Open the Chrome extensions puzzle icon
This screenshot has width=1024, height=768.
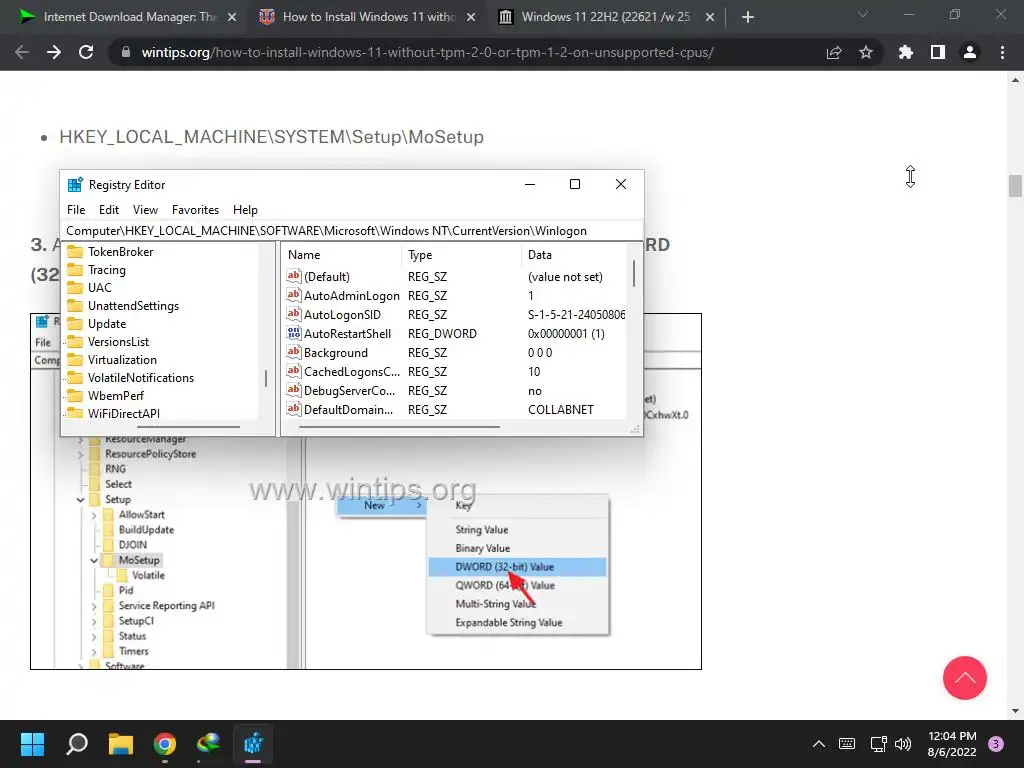tap(906, 52)
